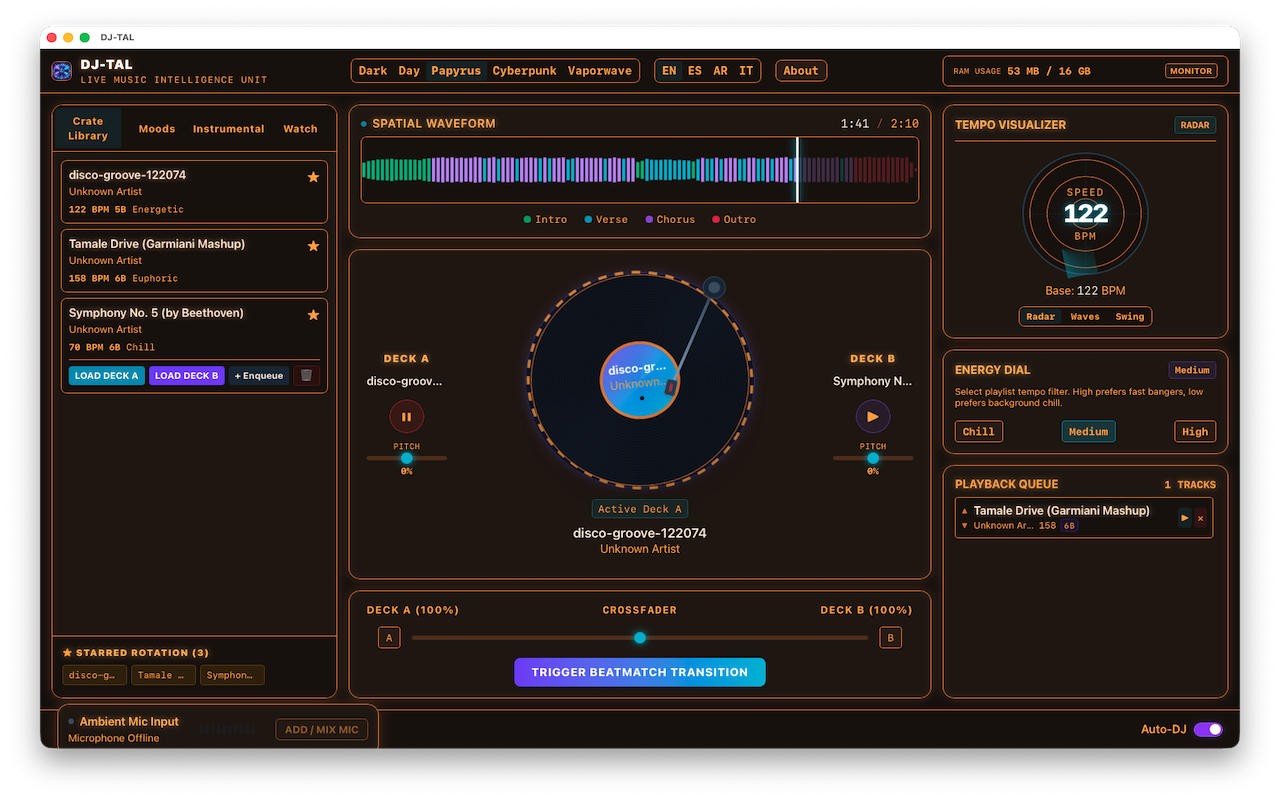Move queued Tamale Drive down

(965, 525)
